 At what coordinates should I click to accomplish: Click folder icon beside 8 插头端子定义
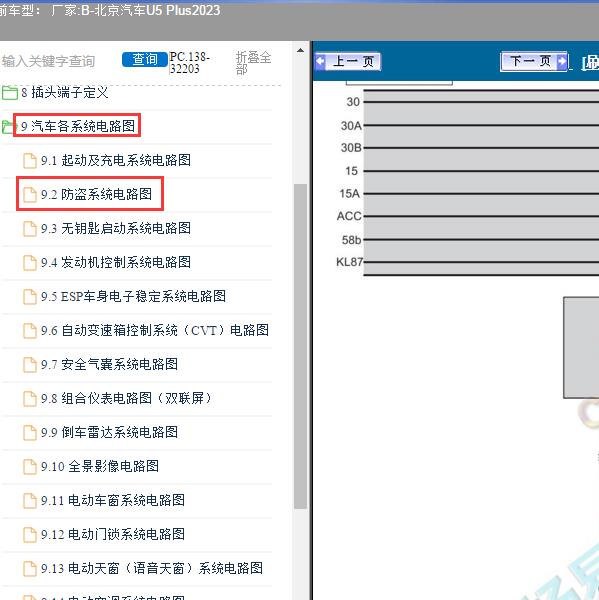point(10,93)
